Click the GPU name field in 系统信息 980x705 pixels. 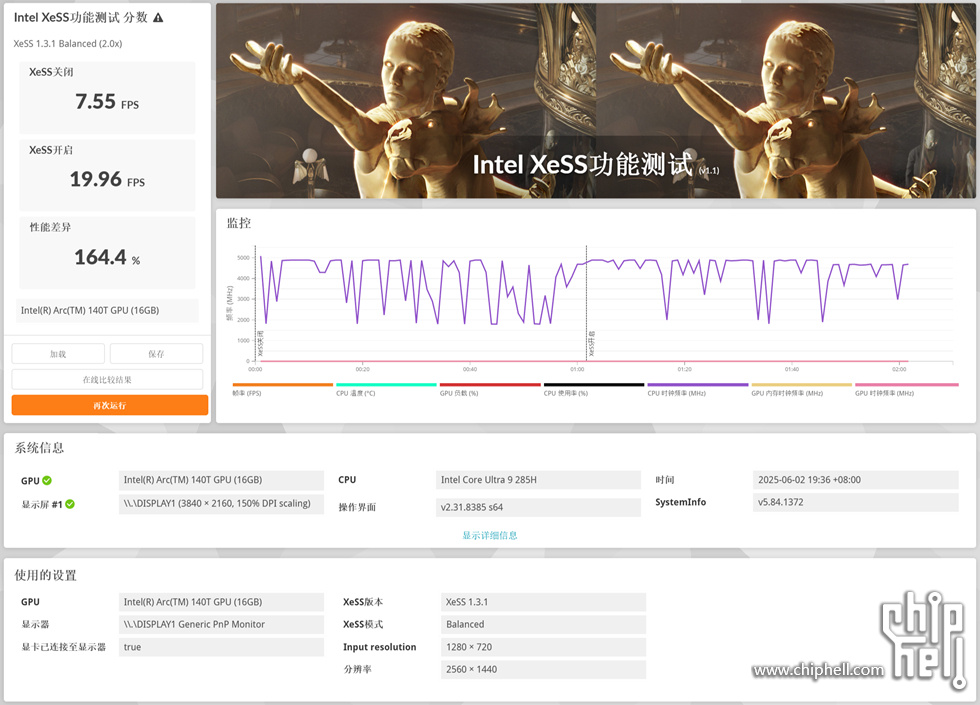(221, 480)
